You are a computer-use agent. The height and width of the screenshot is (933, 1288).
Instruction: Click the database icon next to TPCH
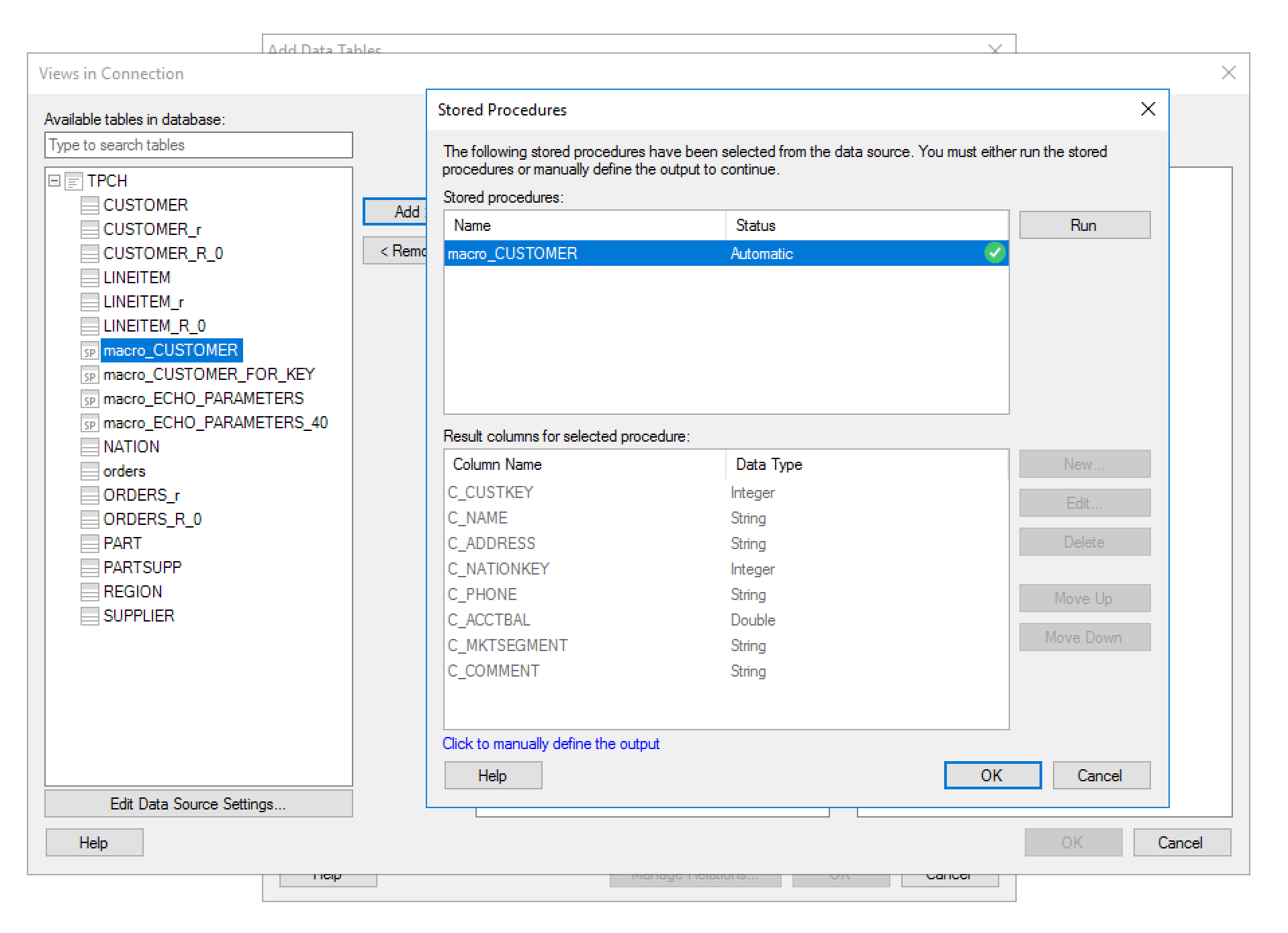pos(72,181)
